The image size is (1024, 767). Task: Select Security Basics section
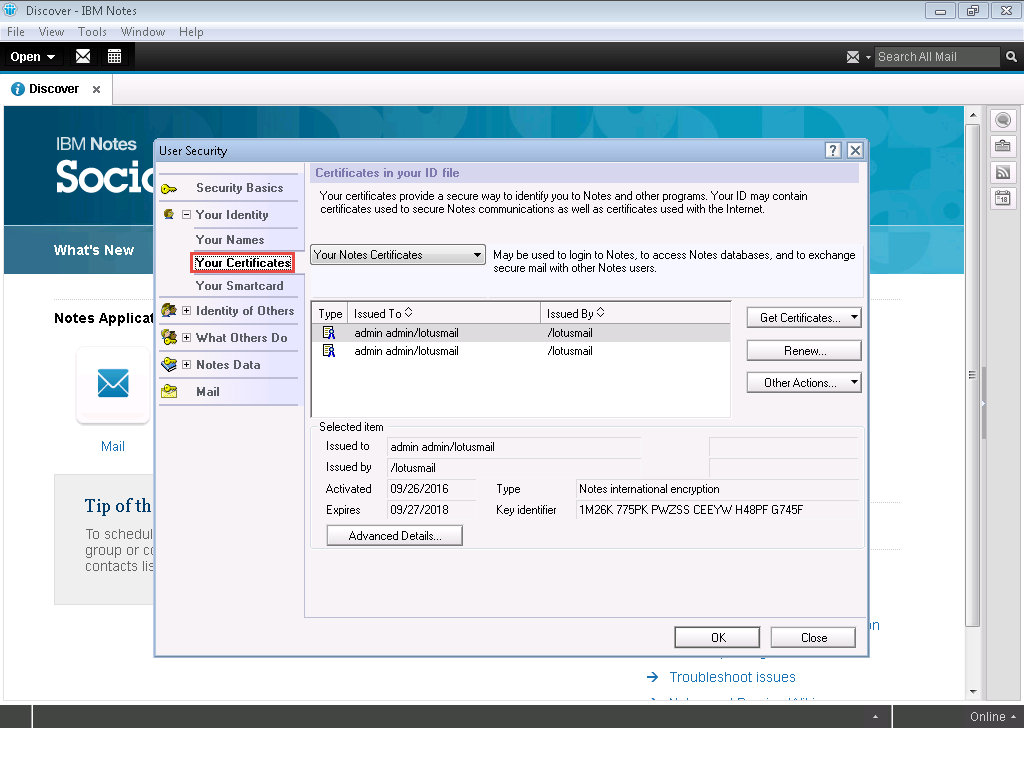(240, 188)
